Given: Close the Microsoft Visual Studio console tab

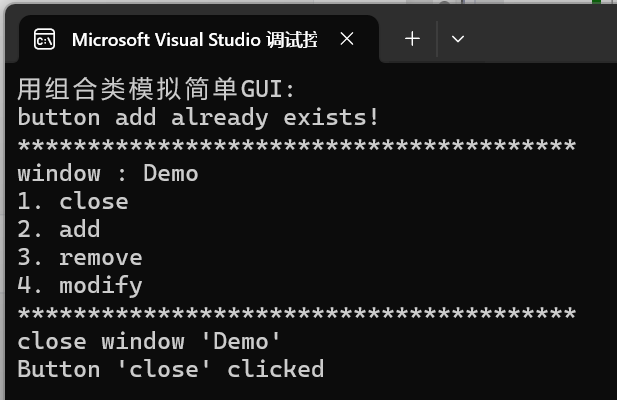Looking at the screenshot, I should [347, 39].
